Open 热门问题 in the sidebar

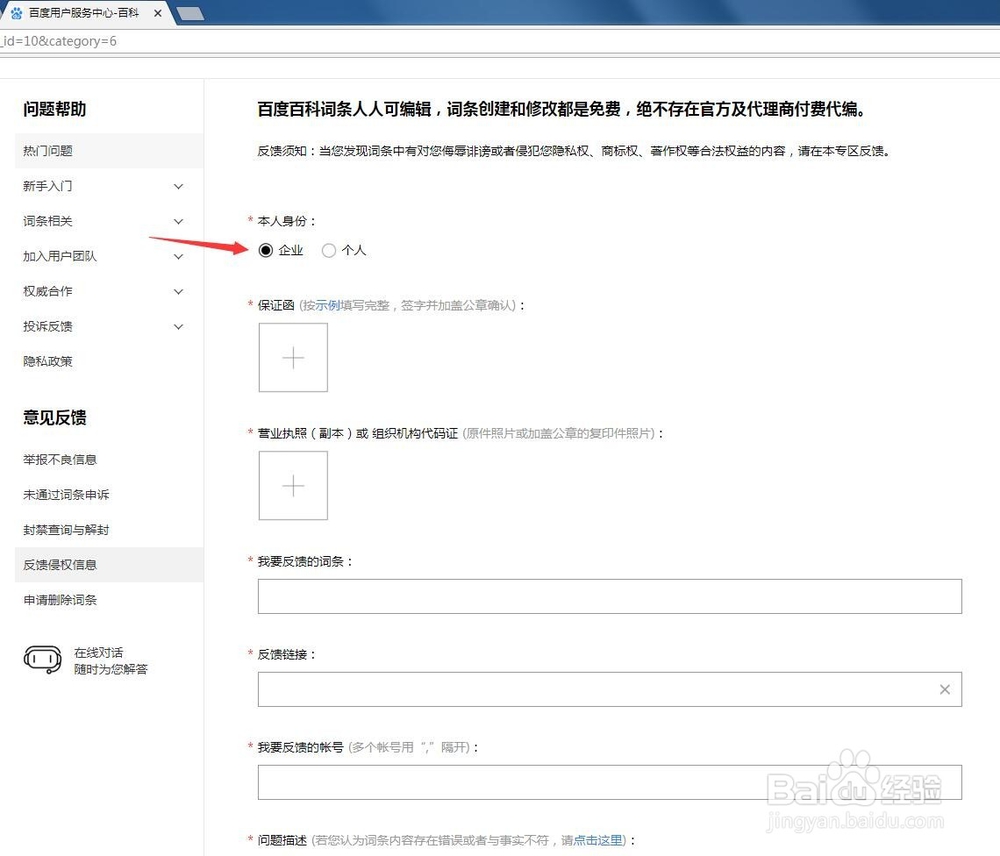point(109,151)
